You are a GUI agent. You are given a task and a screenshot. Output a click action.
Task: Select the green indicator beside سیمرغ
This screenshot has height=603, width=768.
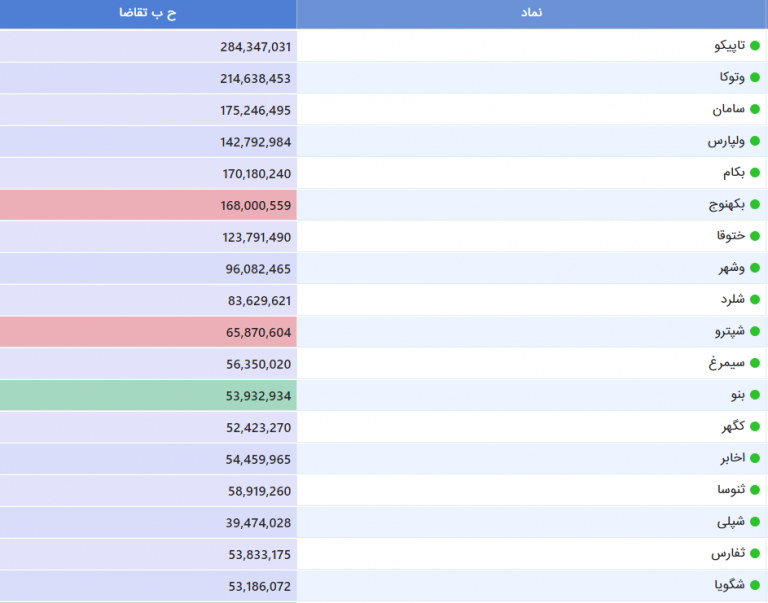coord(755,364)
